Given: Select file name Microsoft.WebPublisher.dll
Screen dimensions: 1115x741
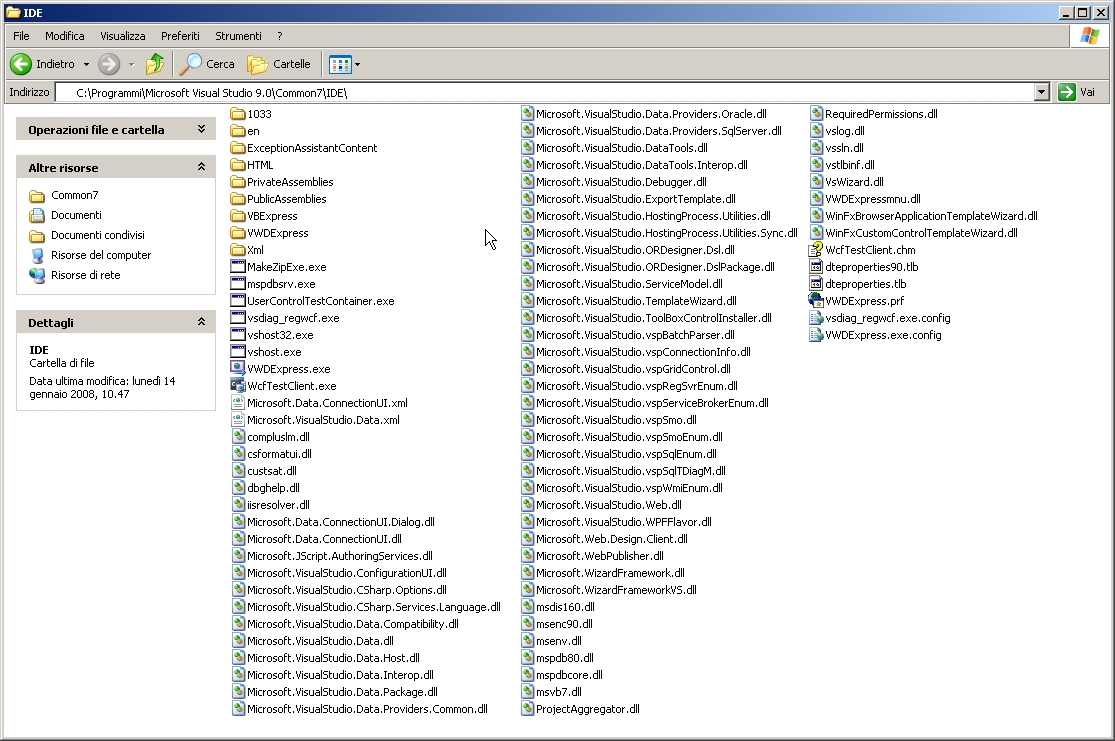Looking at the screenshot, I should [x=599, y=556].
